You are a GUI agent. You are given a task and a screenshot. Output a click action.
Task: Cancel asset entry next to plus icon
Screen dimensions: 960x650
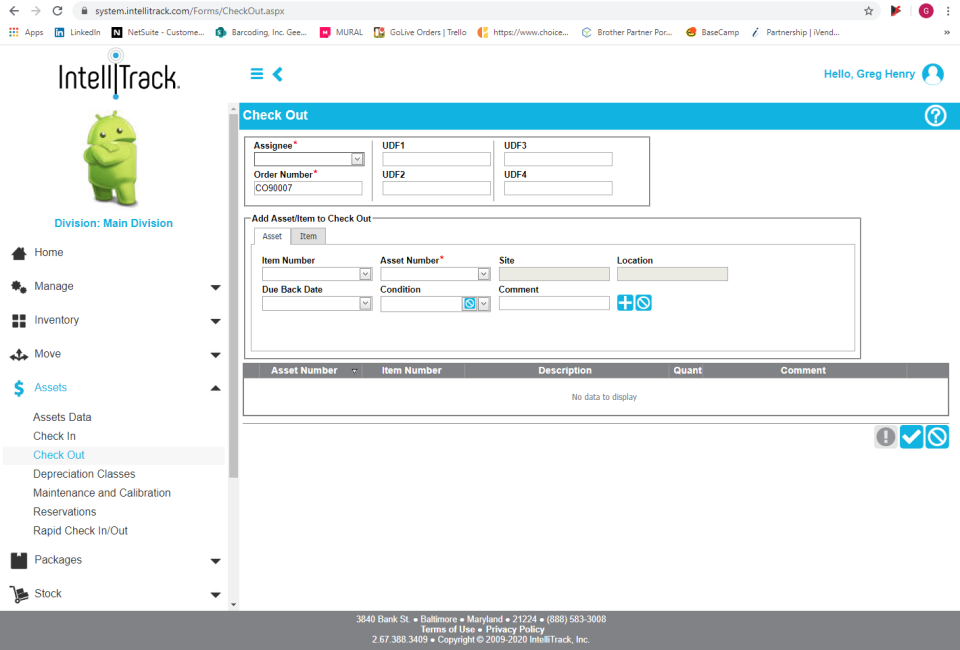643,303
